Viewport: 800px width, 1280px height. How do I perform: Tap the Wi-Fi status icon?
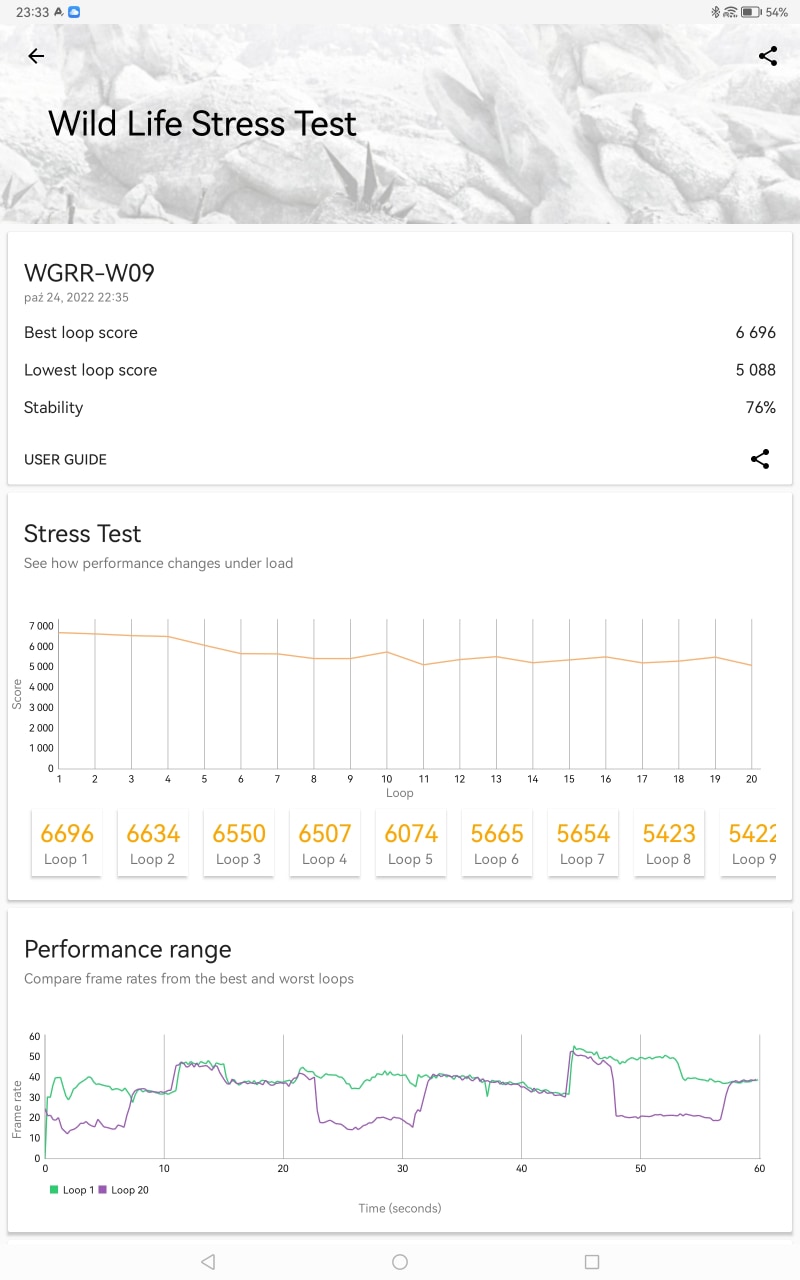[x=730, y=12]
